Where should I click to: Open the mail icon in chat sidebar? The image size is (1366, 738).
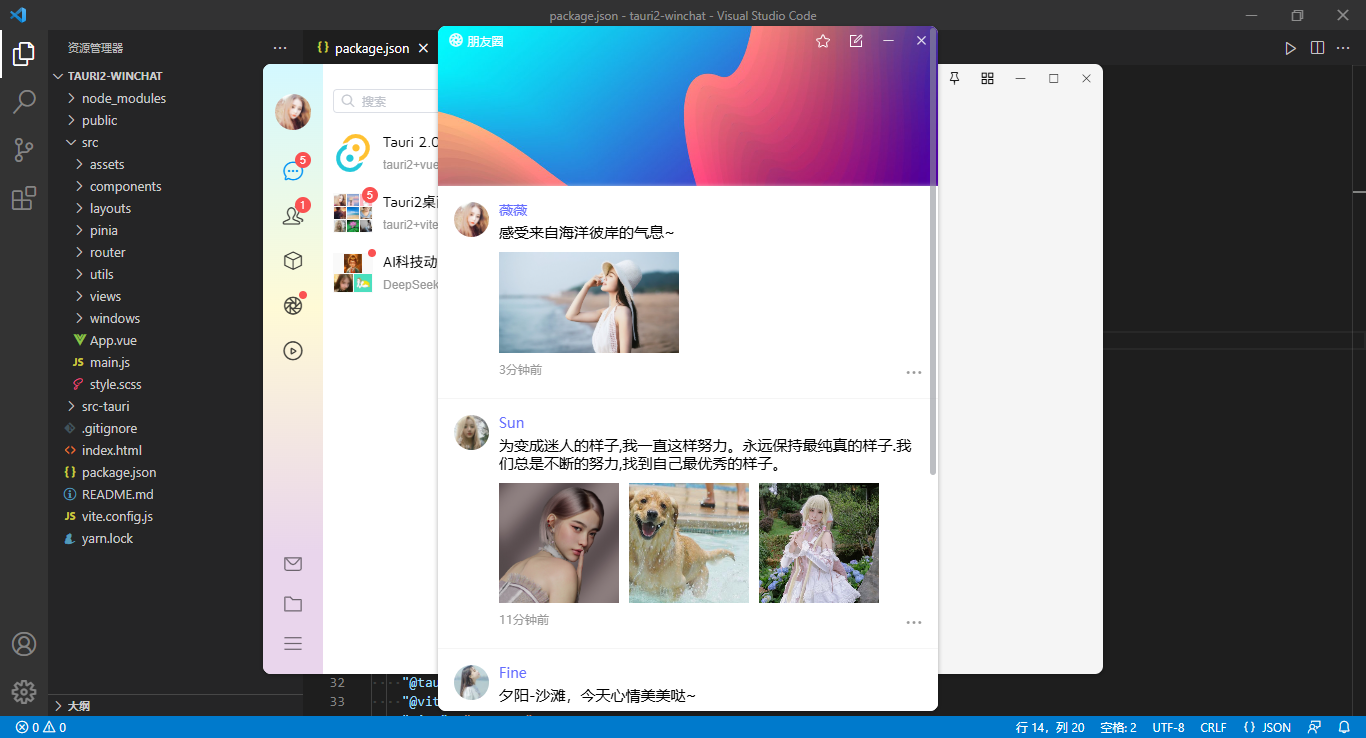tap(292, 563)
